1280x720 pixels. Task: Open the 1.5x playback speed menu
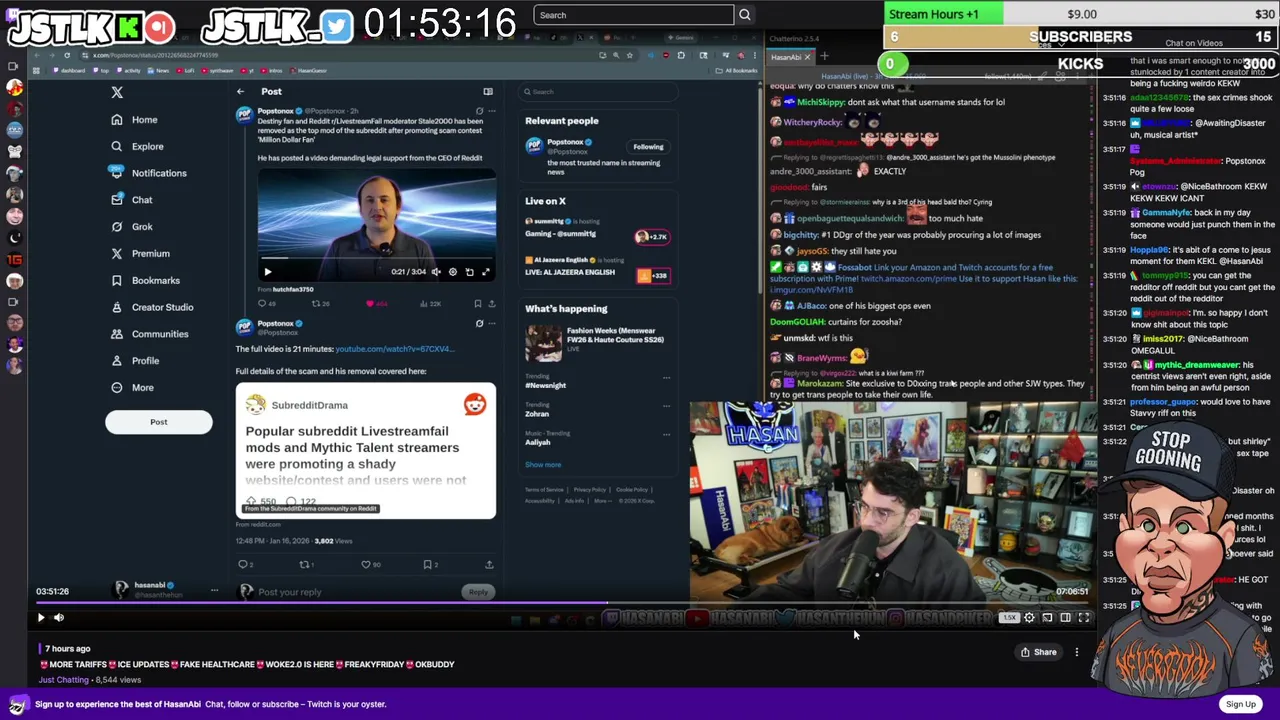point(1009,618)
